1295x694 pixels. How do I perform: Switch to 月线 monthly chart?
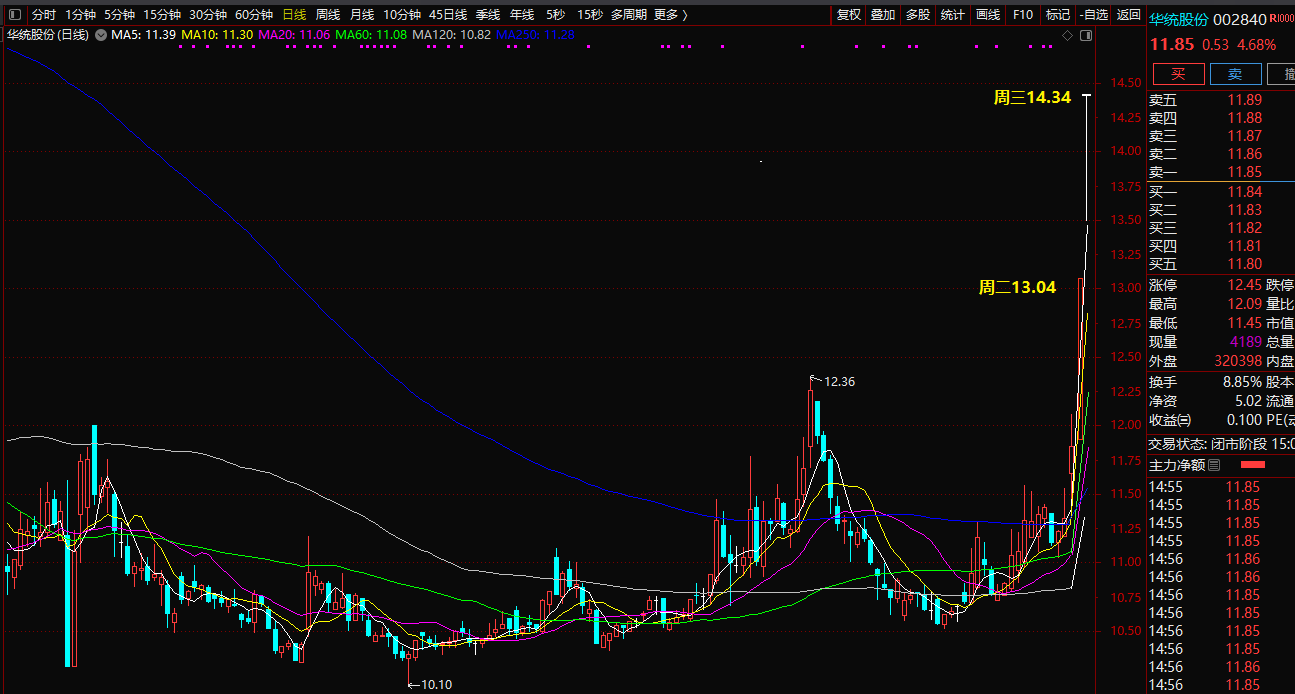click(362, 15)
